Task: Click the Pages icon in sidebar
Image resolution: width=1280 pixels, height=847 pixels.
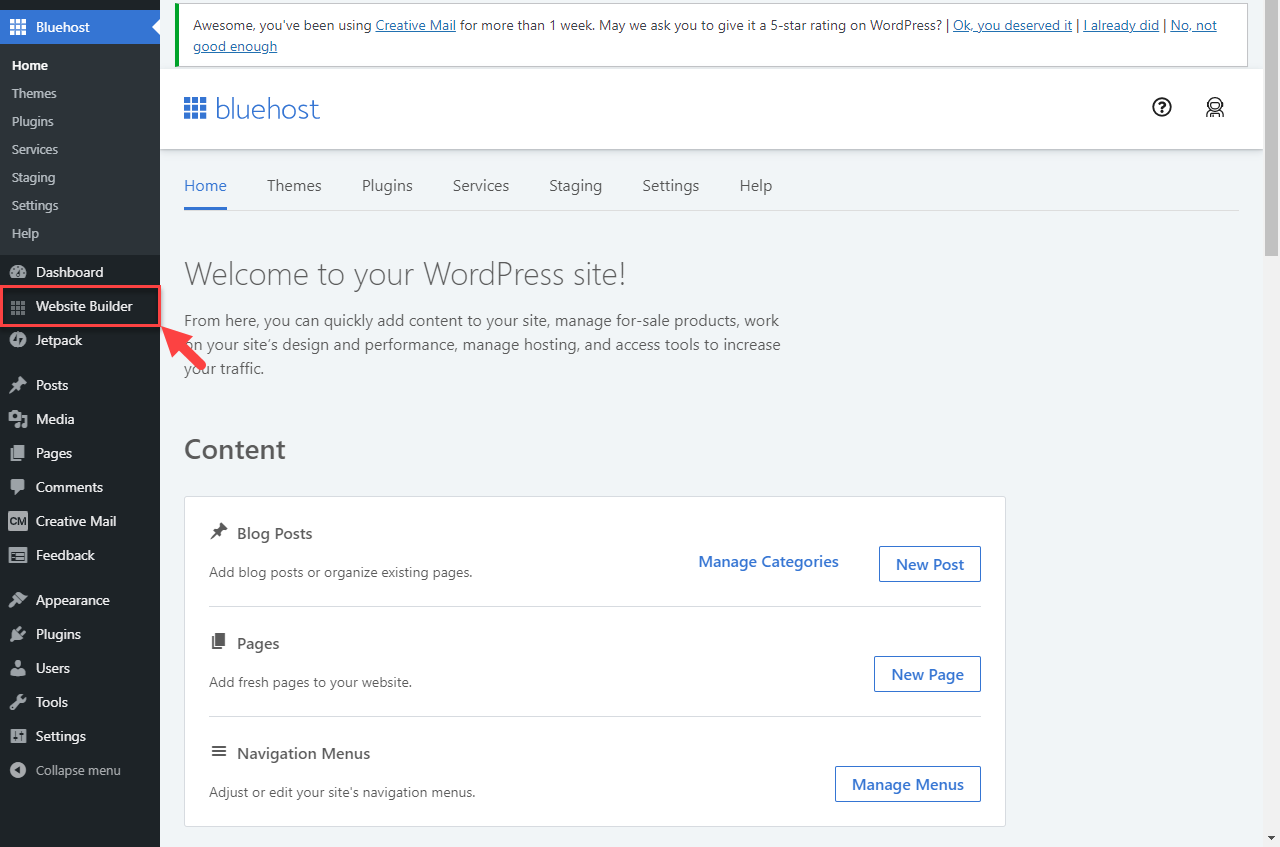Action: coord(18,453)
